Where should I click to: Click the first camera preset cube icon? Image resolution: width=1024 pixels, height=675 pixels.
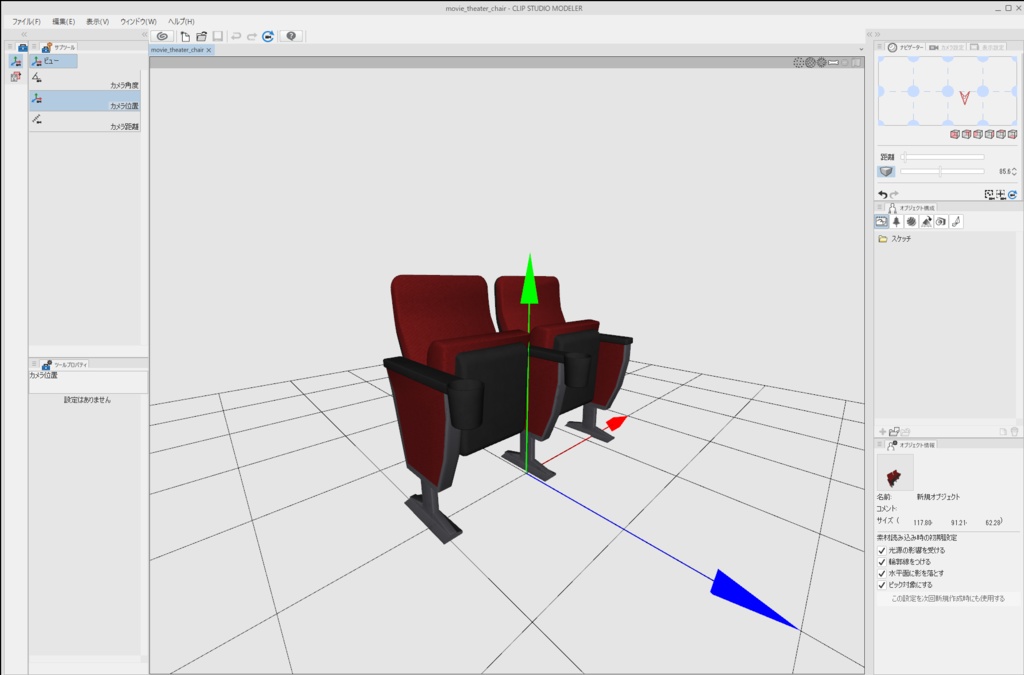tap(955, 134)
